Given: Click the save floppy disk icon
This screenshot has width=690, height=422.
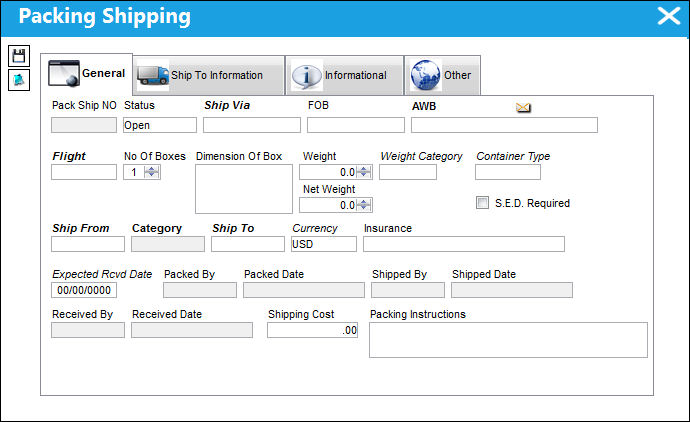Looking at the screenshot, I should click(x=19, y=56).
